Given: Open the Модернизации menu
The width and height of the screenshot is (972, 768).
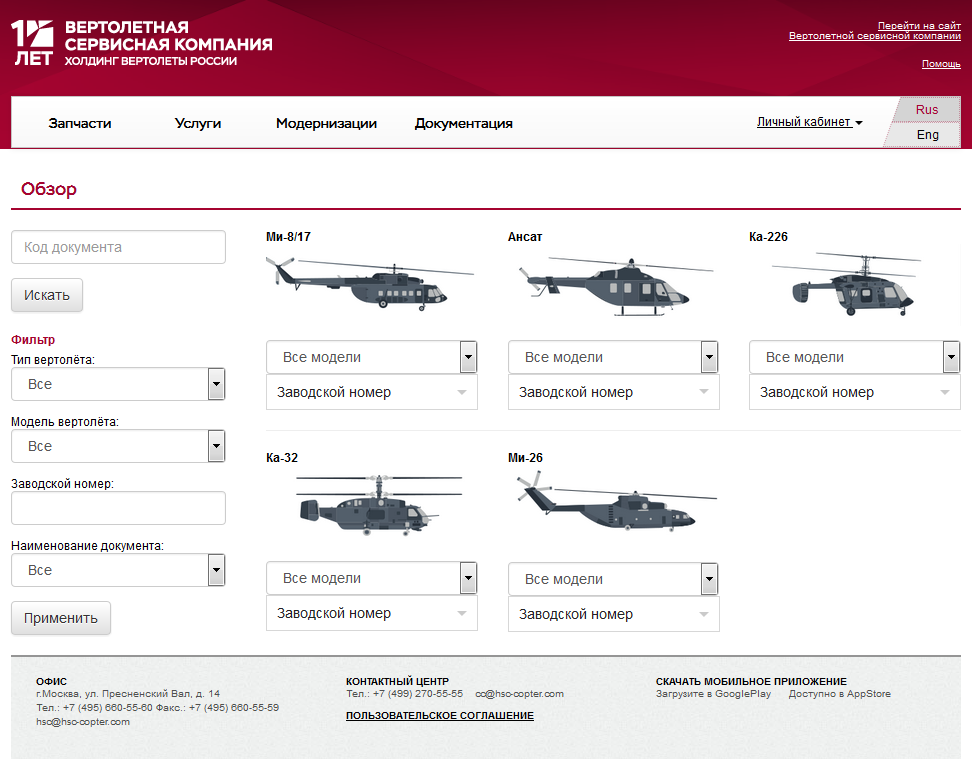Looking at the screenshot, I should tap(326, 123).
